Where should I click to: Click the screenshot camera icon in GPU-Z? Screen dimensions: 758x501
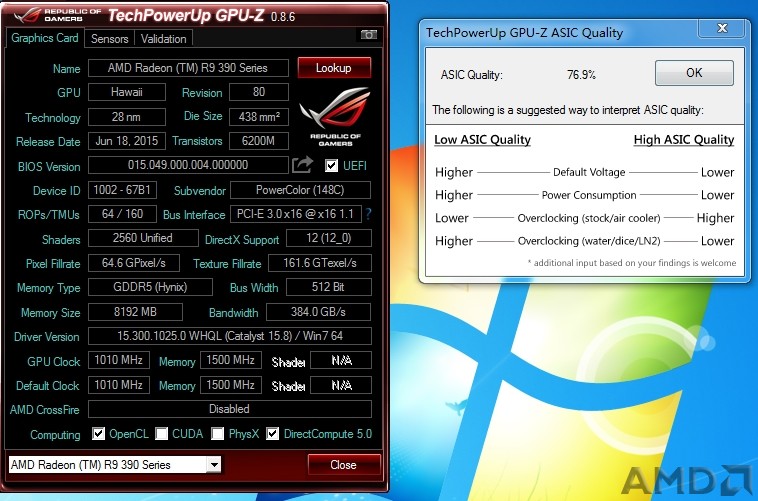click(x=369, y=35)
